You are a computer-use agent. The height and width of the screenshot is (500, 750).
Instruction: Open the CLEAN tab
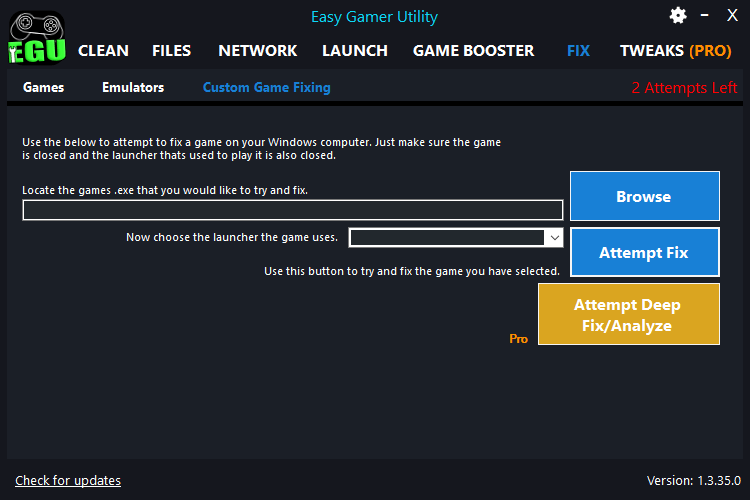click(103, 51)
